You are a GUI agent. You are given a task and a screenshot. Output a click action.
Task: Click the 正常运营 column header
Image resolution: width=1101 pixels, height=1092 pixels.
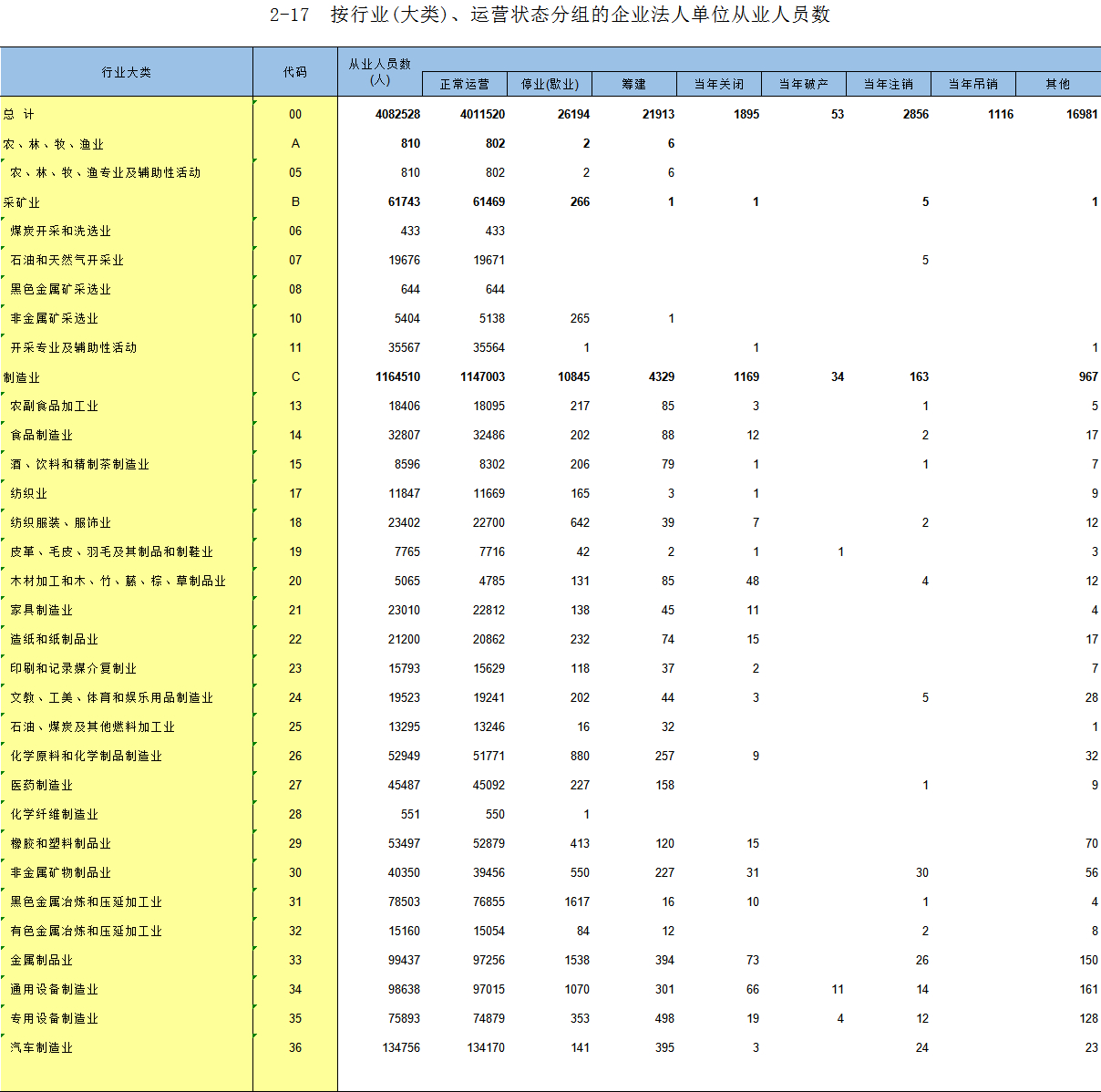coord(465,84)
